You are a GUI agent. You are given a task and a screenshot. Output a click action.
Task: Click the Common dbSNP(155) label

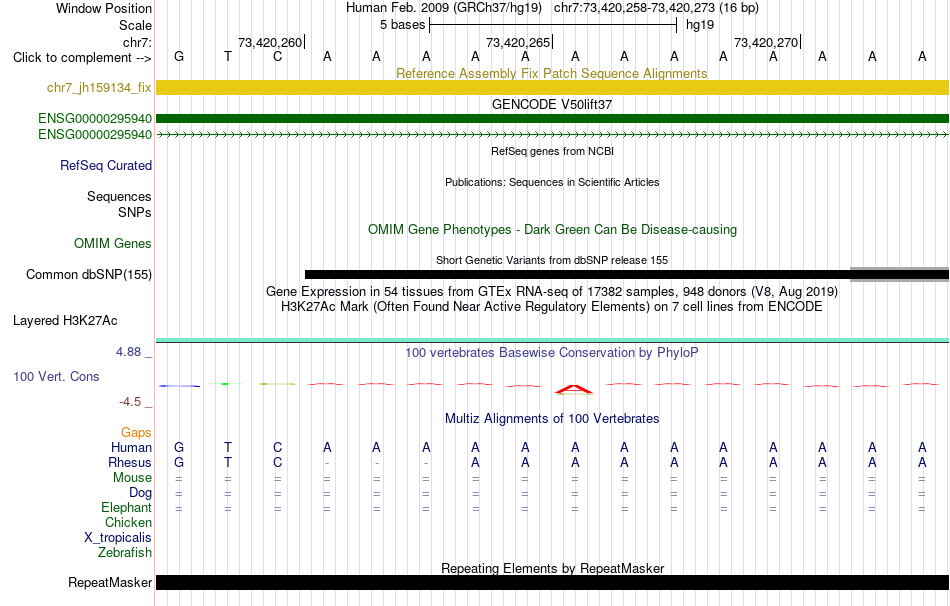[x=88, y=274]
